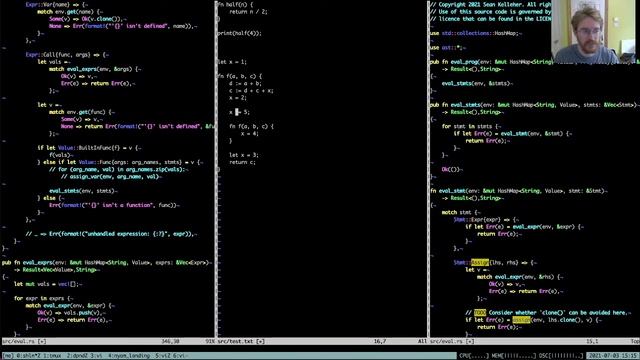Click the [me] tmux session name
The width and height of the screenshot is (640, 360).
(8, 356)
